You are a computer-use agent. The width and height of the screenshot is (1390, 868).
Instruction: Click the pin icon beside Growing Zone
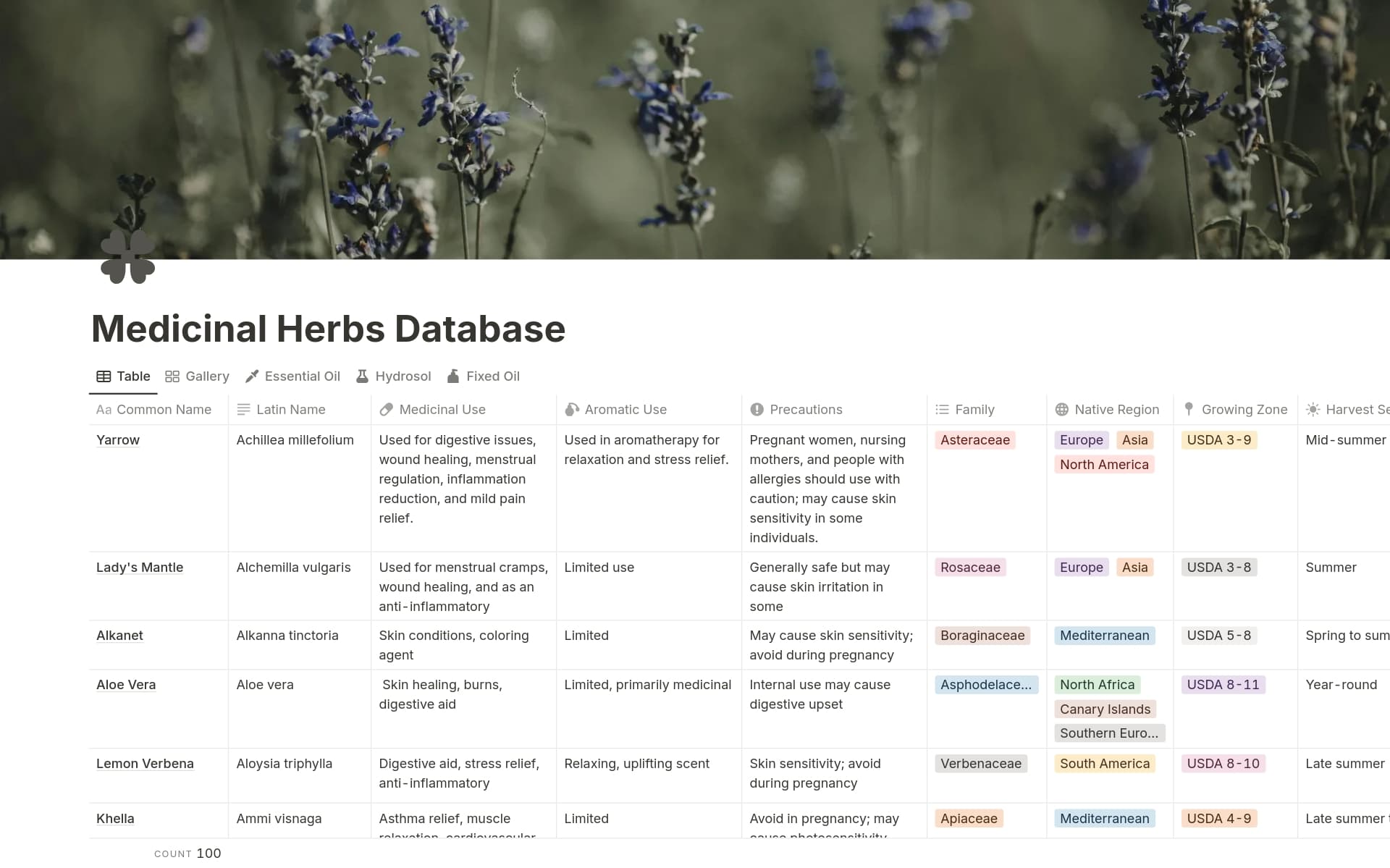[1189, 410]
